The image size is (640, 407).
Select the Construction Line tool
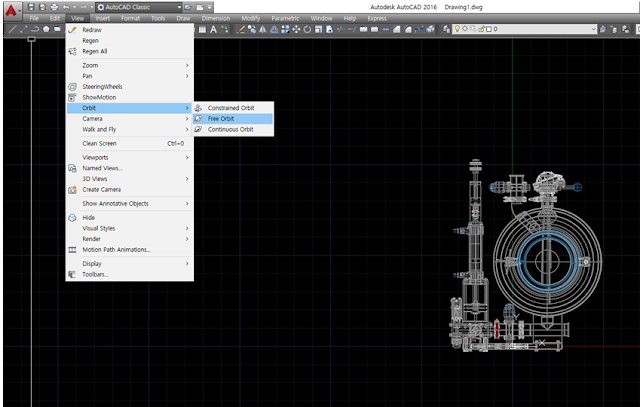click(24, 29)
